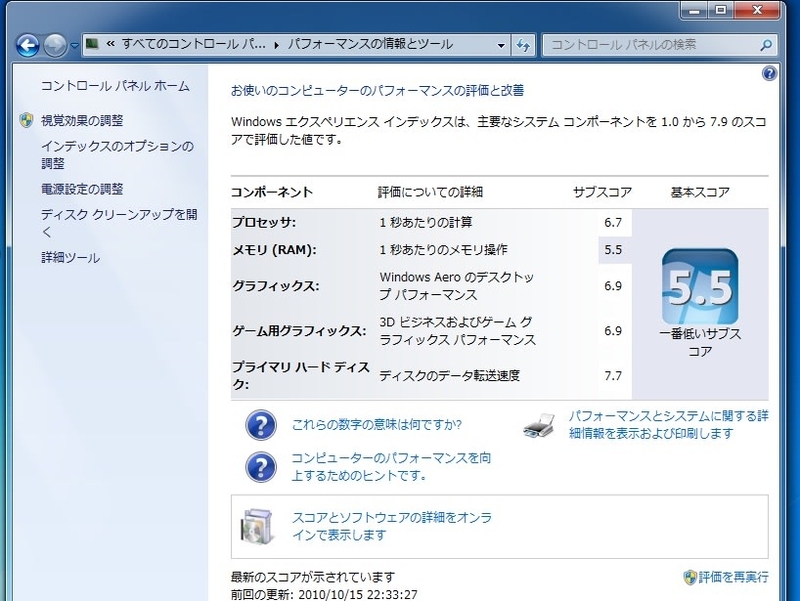Open スコアとソフトウェアの詳細をオンライン link
The image size is (800, 601).
click(392, 526)
